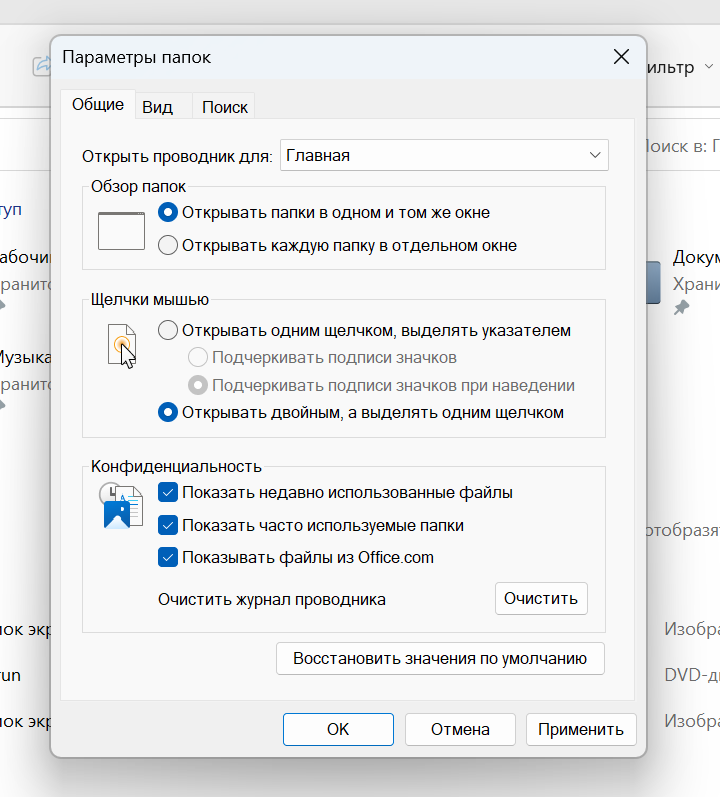
Task: Select opening folders in the same window
Action: pyautogui.click(x=168, y=212)
